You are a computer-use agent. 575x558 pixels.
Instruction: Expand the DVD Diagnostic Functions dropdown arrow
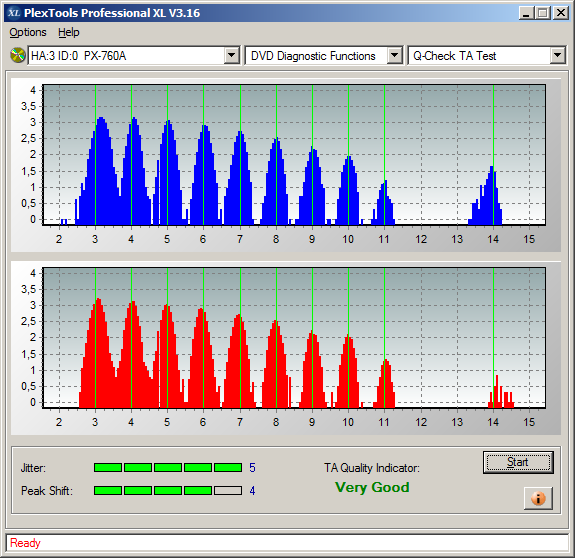395,56
